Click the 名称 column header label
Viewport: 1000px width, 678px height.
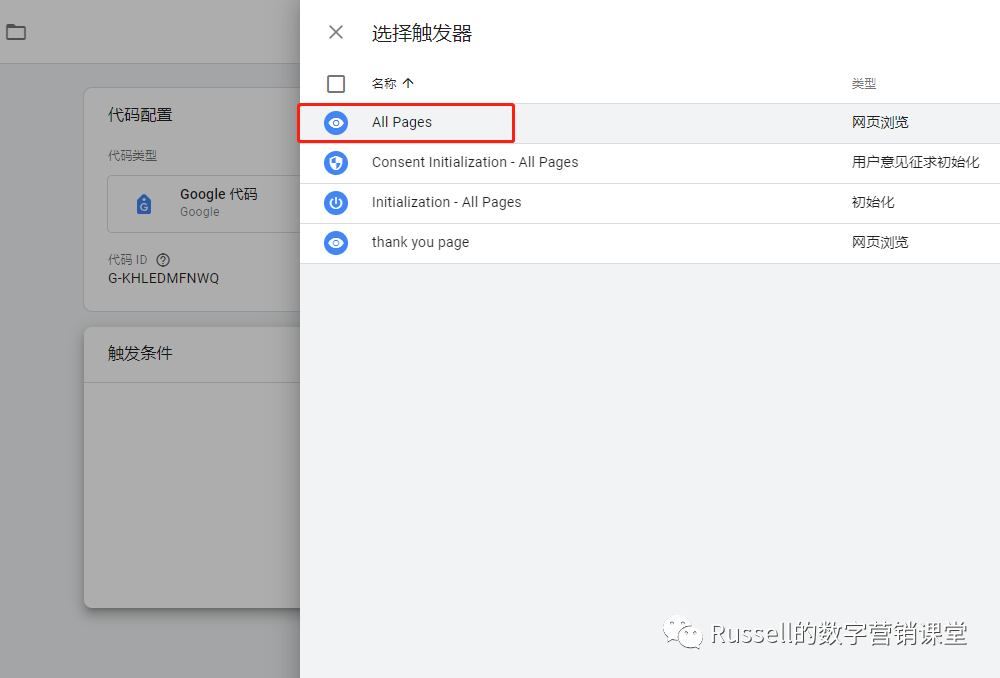(384, 84)
